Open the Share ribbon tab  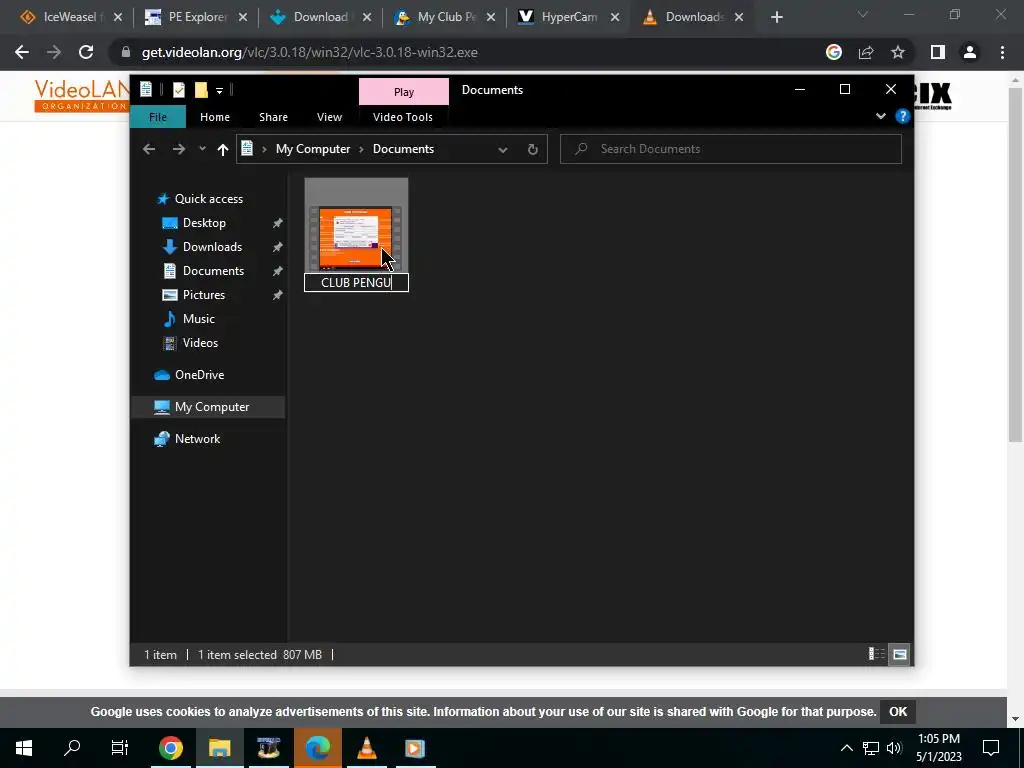coord(273,117)
